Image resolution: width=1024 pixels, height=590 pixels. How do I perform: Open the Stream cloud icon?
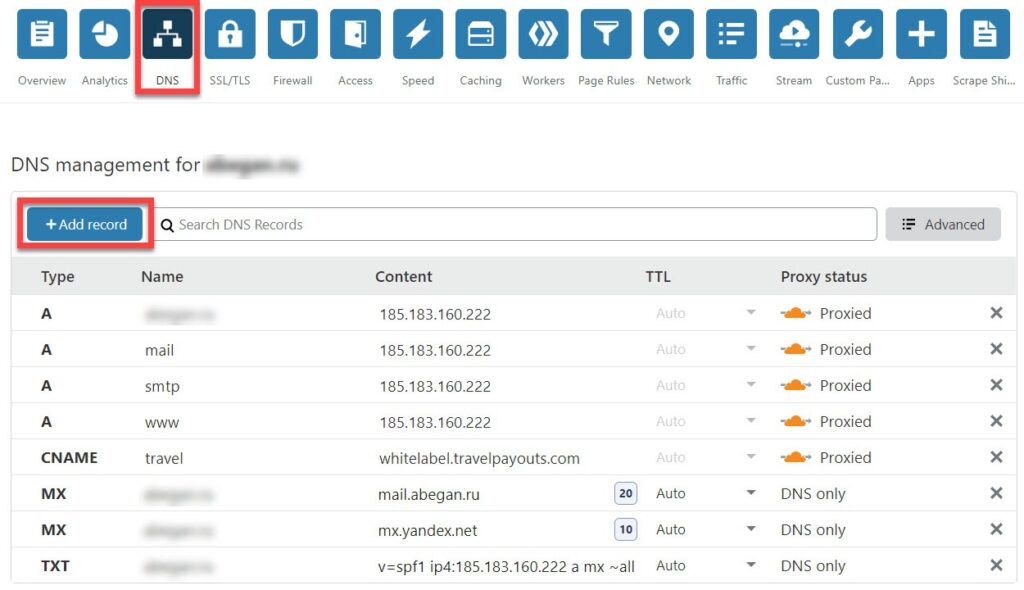pos(794,35)
